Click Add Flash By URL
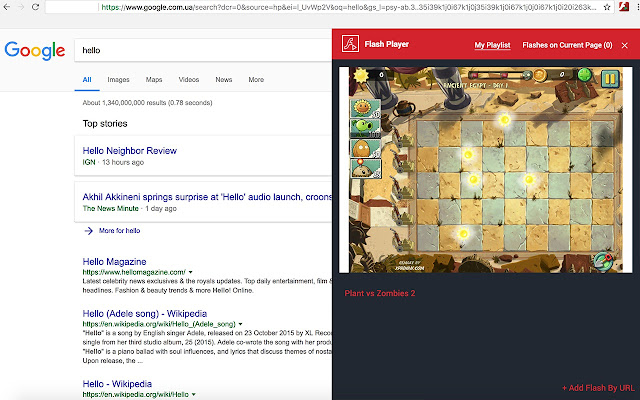 pyautogui.click(x=598, y=388)
